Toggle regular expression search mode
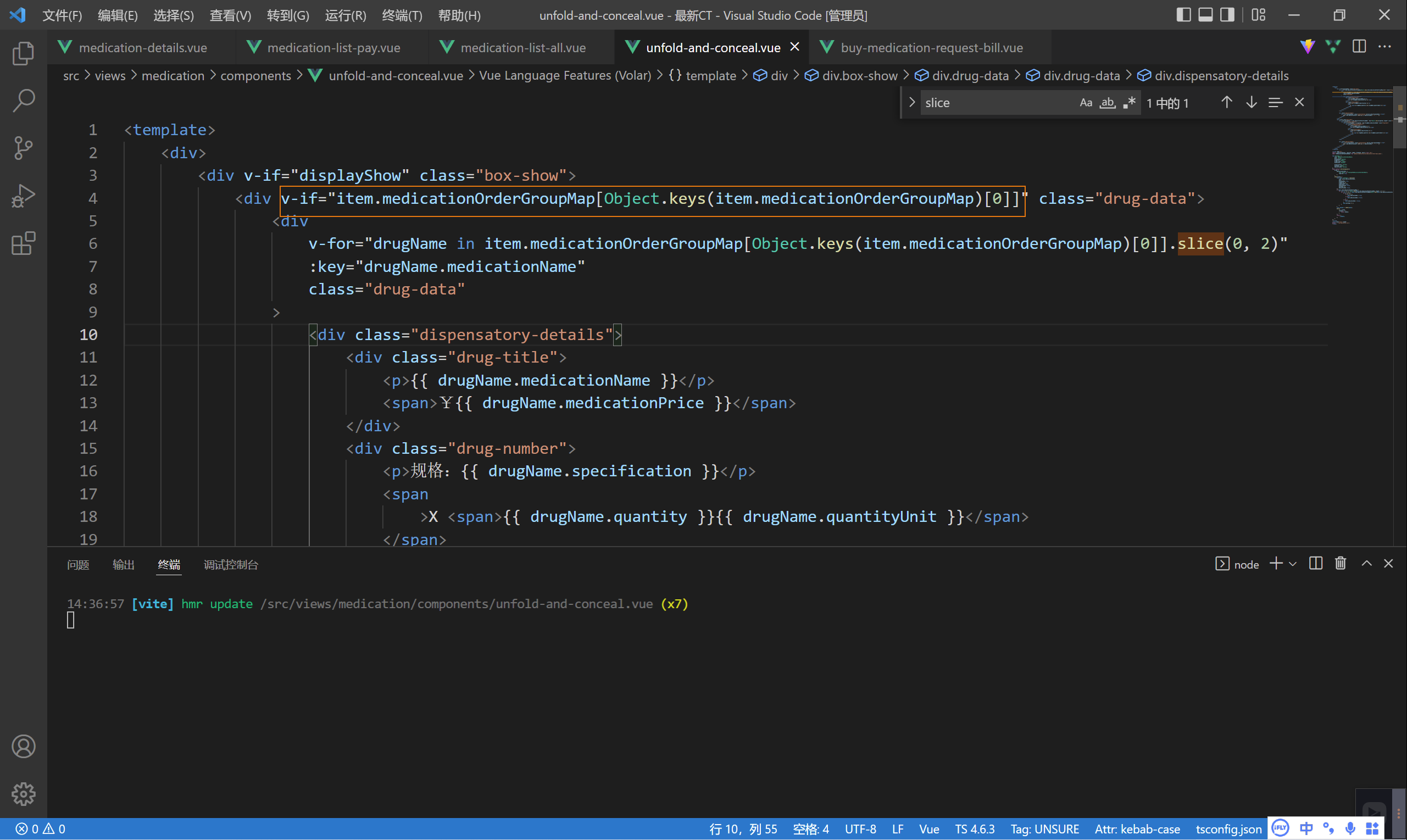 (1130, 102)
